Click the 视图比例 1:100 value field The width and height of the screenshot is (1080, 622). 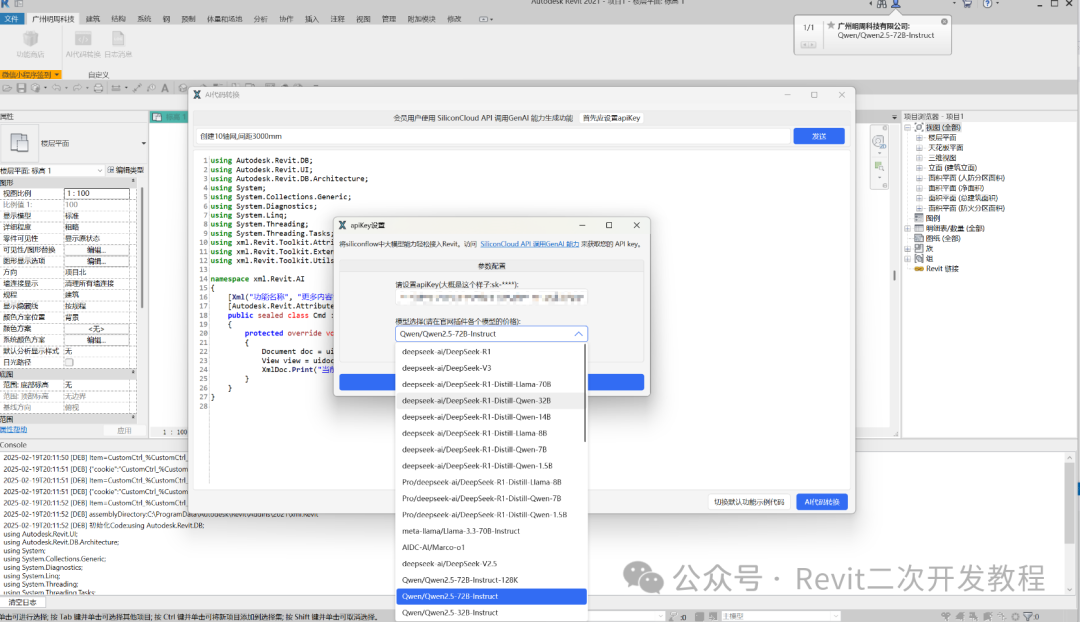[x=96, y=194]
